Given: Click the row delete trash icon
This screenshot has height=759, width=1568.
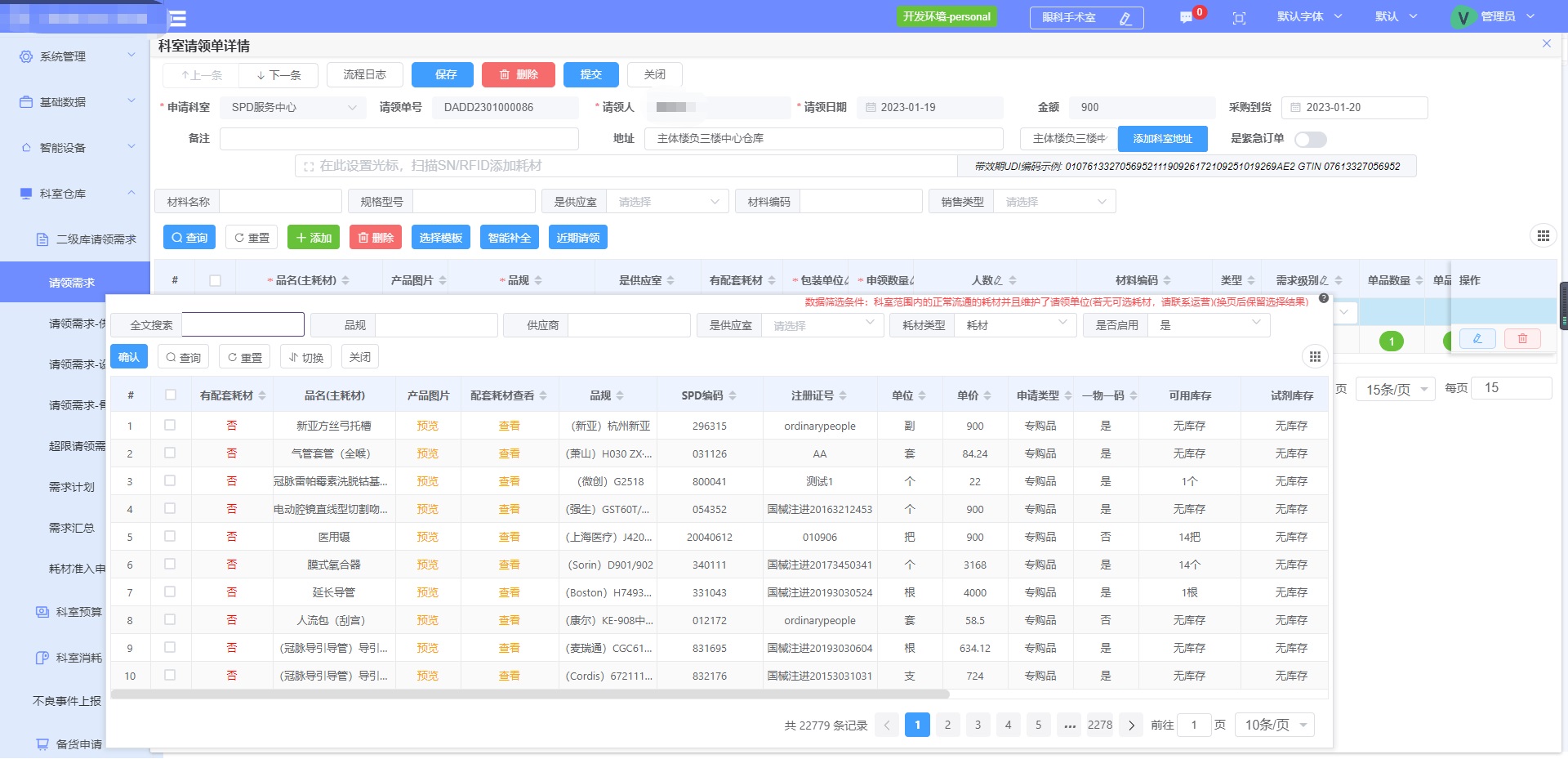Looking at the screenshot, I should click(x=1522, y=338).
